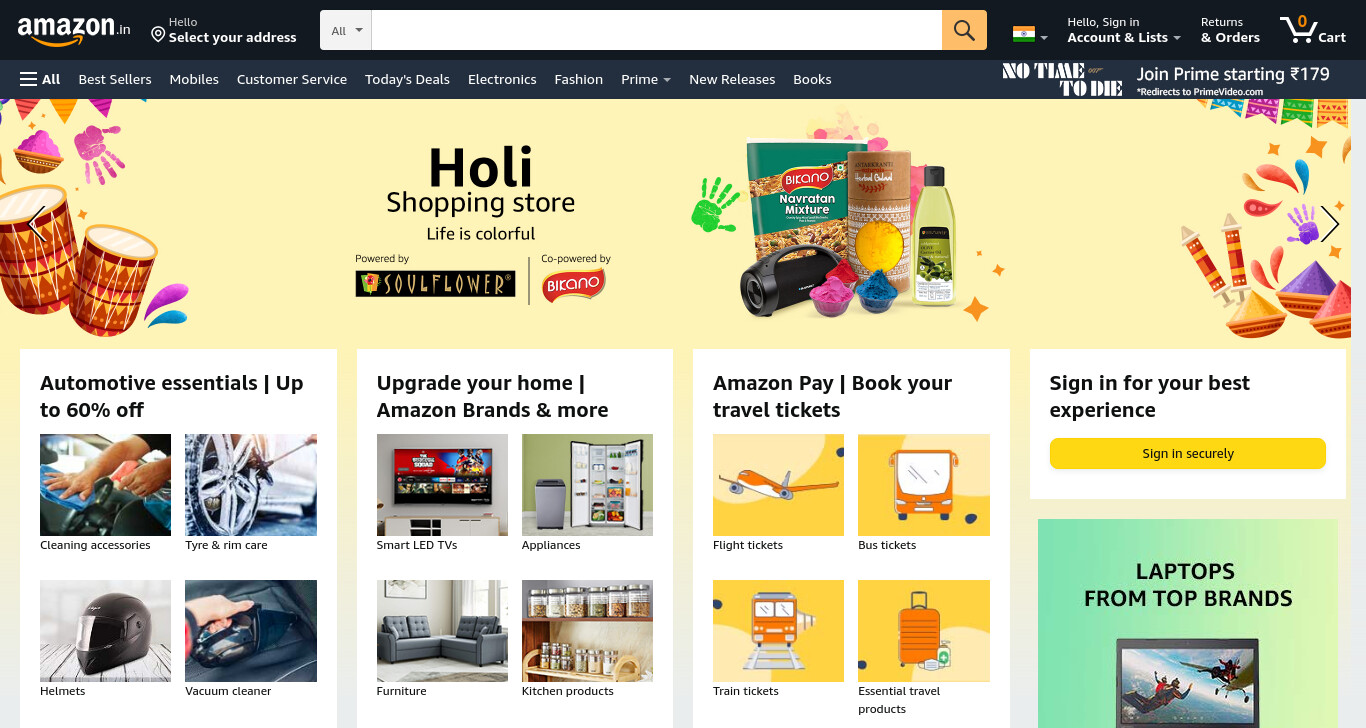Open Best Sellers in navigation bar
Screen dimensions: 1366x728
coord(115,79)
